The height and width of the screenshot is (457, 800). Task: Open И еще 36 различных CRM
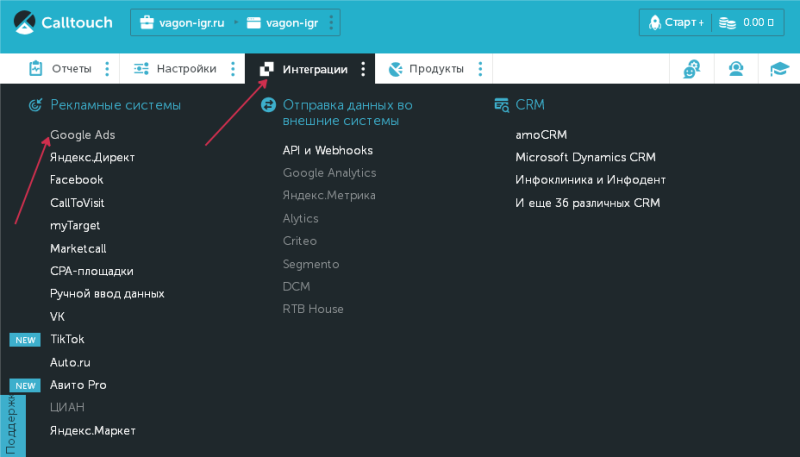588,203
